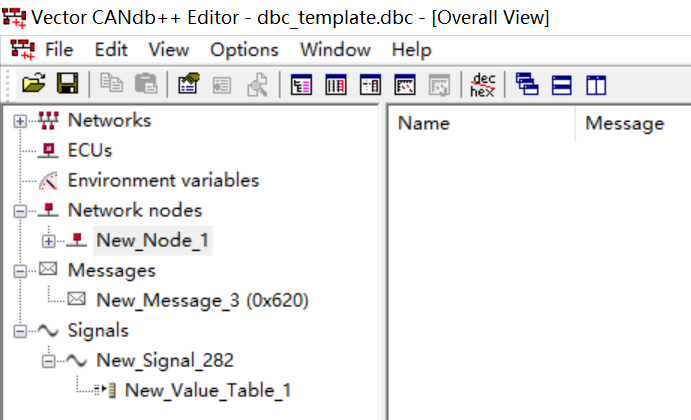The height and width of the screenshot is (420, 691).
Task: Save the database using the floppy icon
Action: 67,83
